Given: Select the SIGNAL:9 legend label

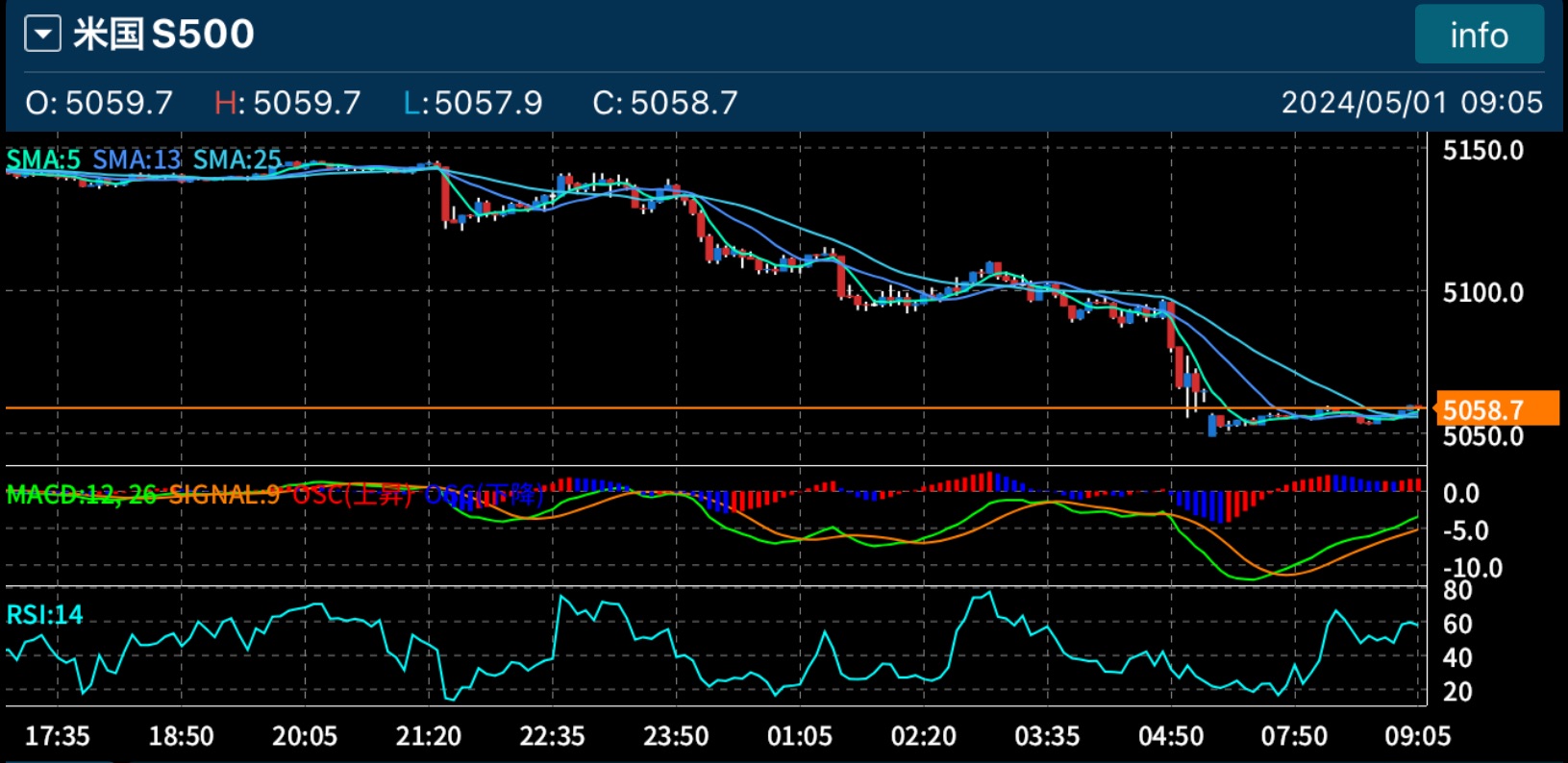Looking at the screenshot, I should [224, 495].
